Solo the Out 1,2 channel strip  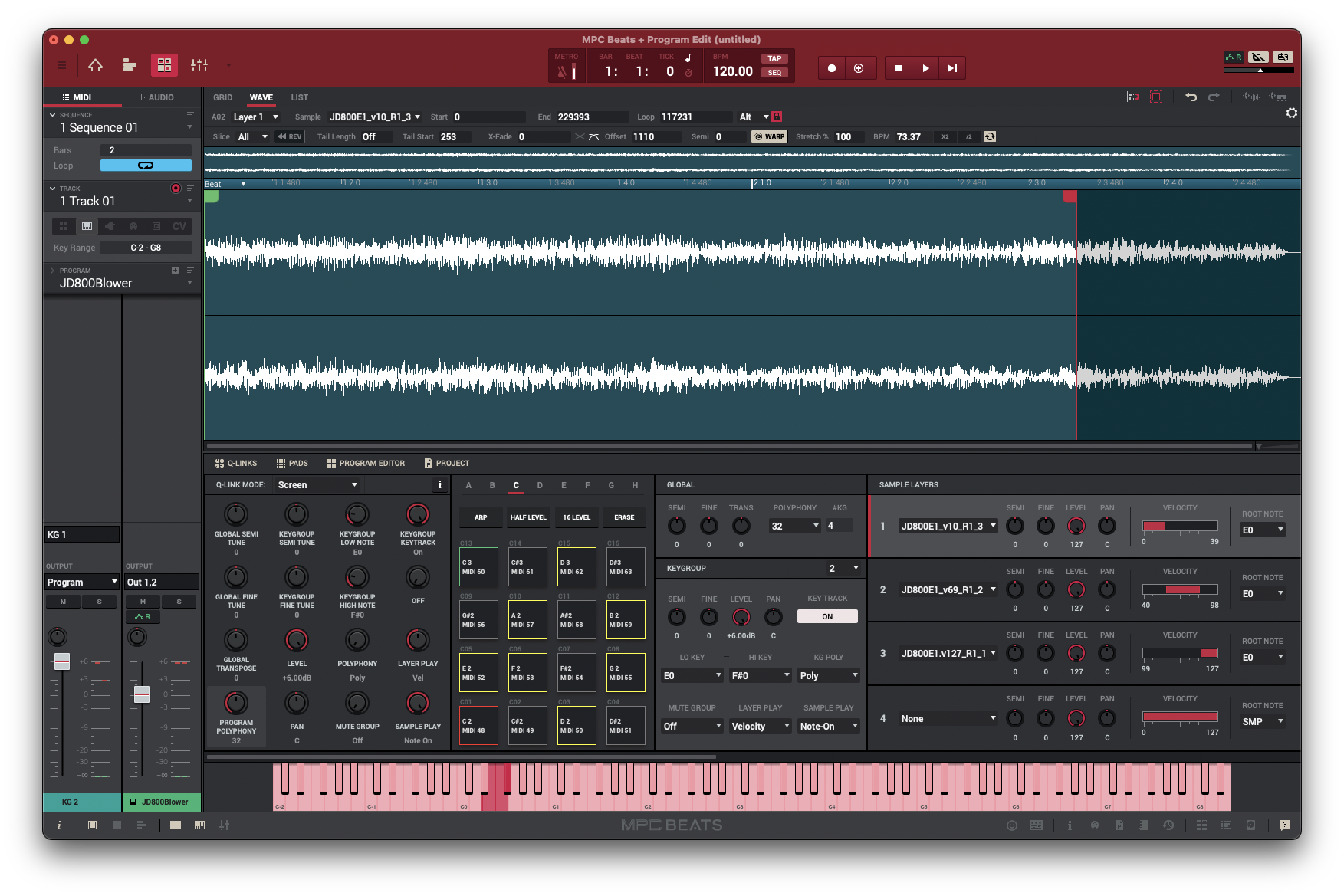click(179, 602)
